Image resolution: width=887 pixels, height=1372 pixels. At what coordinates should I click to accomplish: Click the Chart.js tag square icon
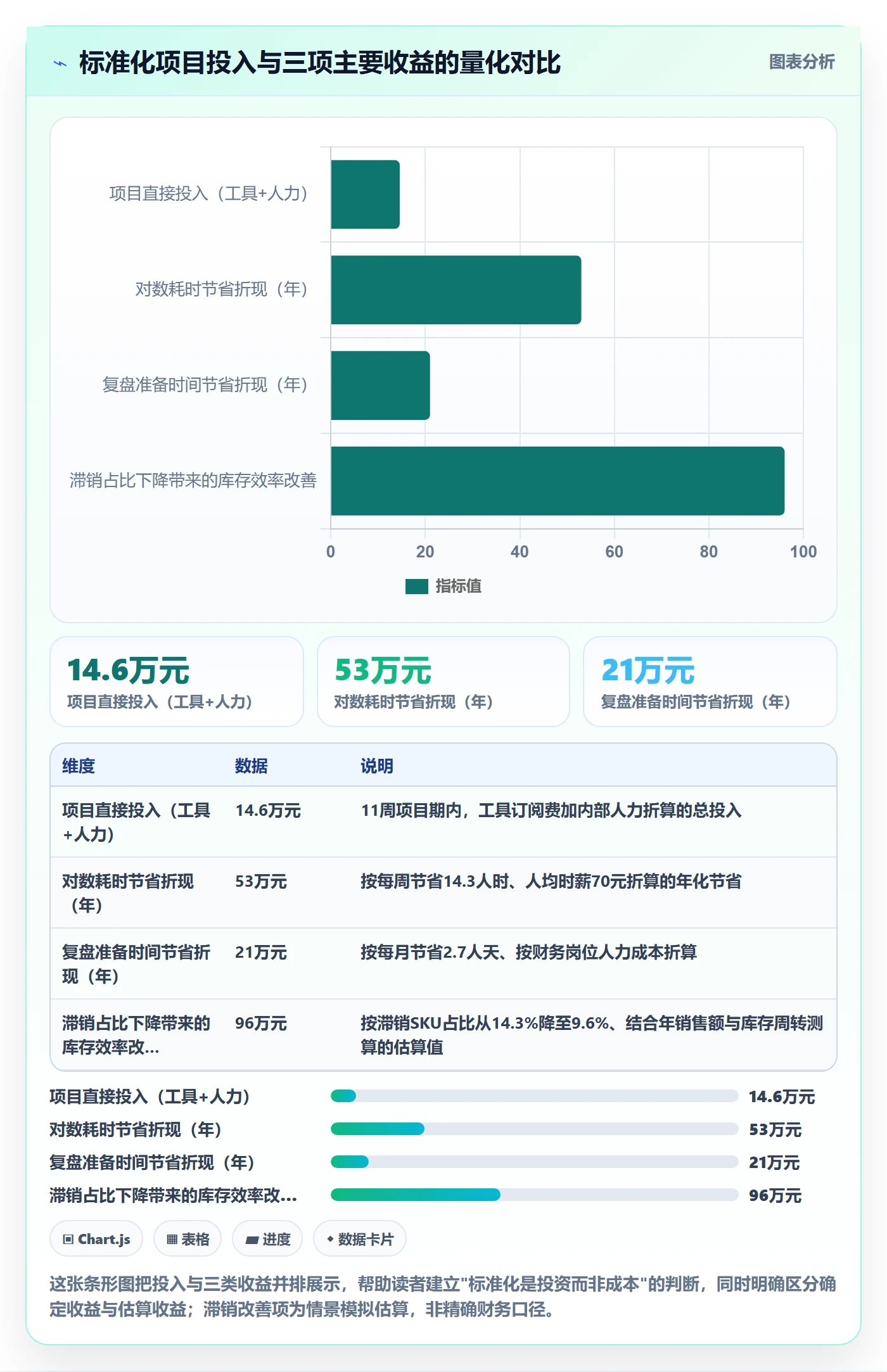point(68,1240)
